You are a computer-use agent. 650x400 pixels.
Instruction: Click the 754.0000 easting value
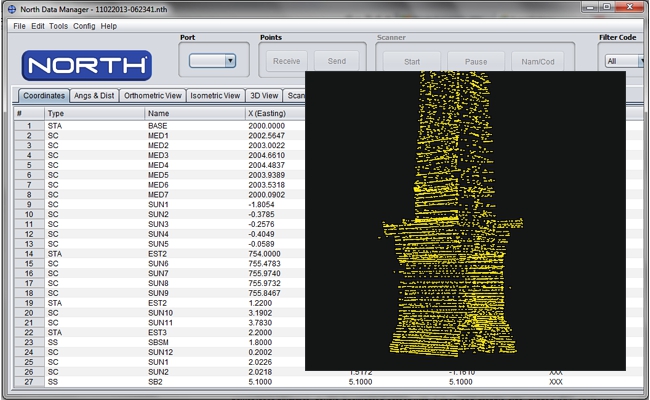click(x=264, y=254)
